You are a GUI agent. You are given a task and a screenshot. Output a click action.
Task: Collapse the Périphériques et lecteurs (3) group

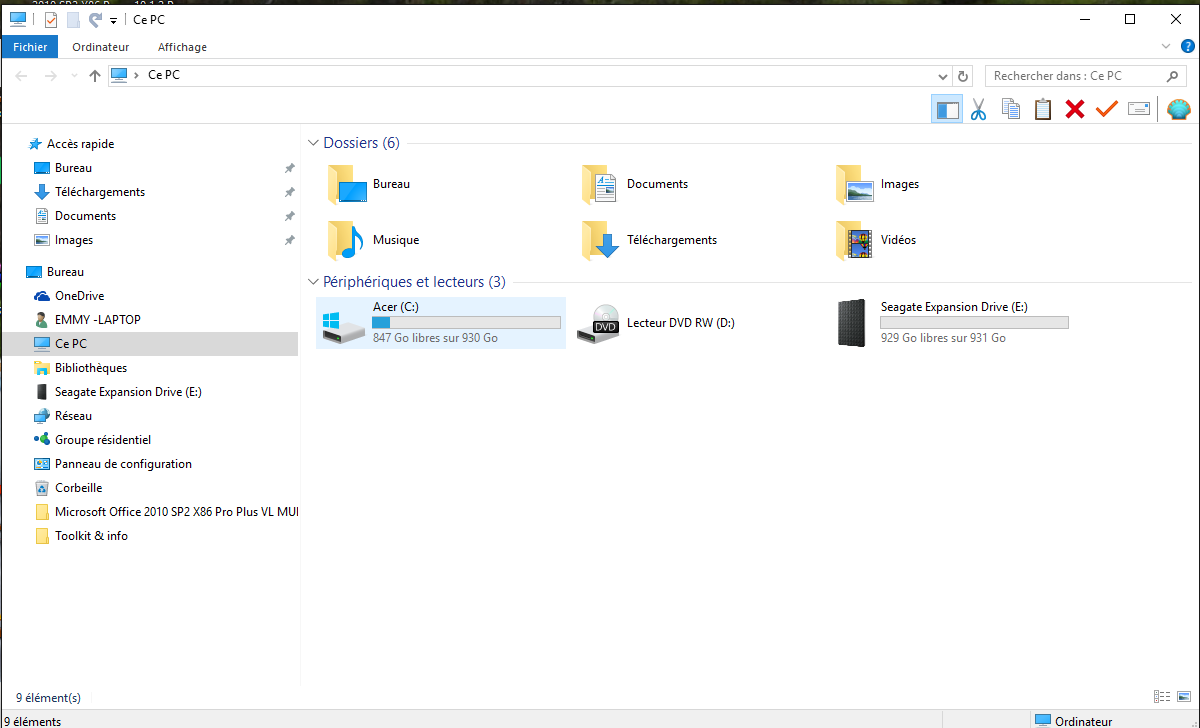(314, 282)
